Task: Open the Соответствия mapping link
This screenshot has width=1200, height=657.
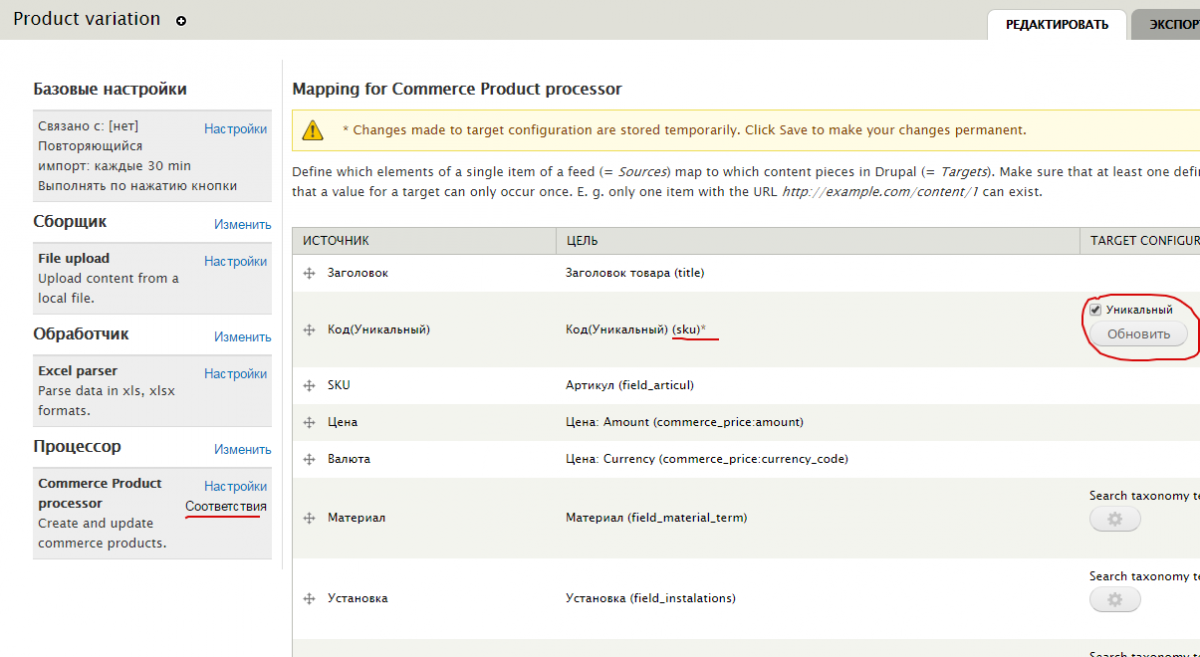Action: [226, 507]
